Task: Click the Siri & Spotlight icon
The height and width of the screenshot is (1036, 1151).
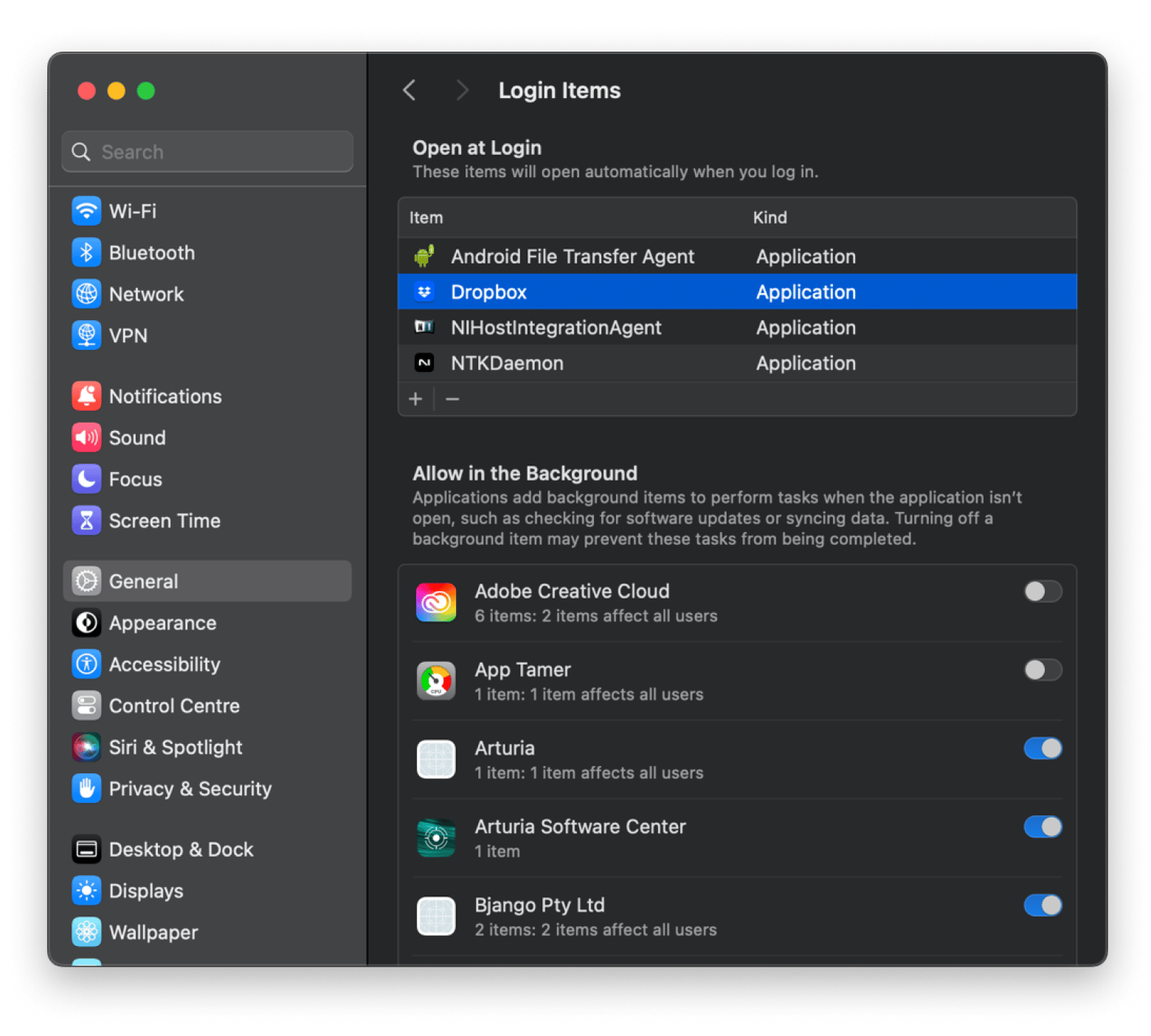Action: (x=86, y=747)
